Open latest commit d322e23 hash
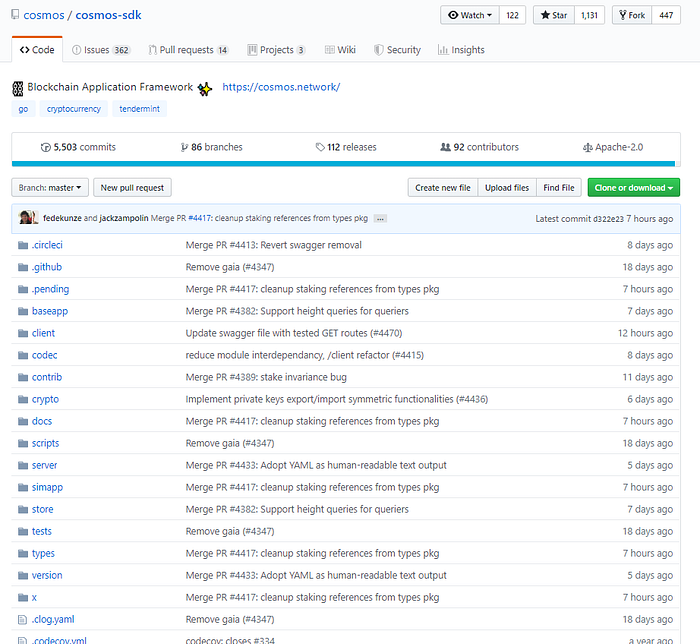 click(608, 219)
